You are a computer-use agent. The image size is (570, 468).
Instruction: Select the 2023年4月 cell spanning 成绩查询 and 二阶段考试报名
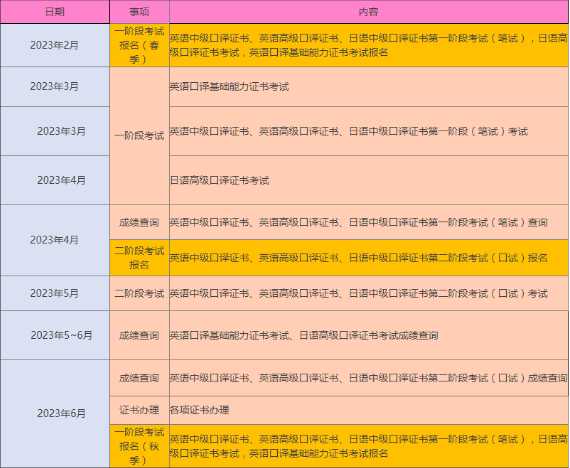click(x=55, y=240)
